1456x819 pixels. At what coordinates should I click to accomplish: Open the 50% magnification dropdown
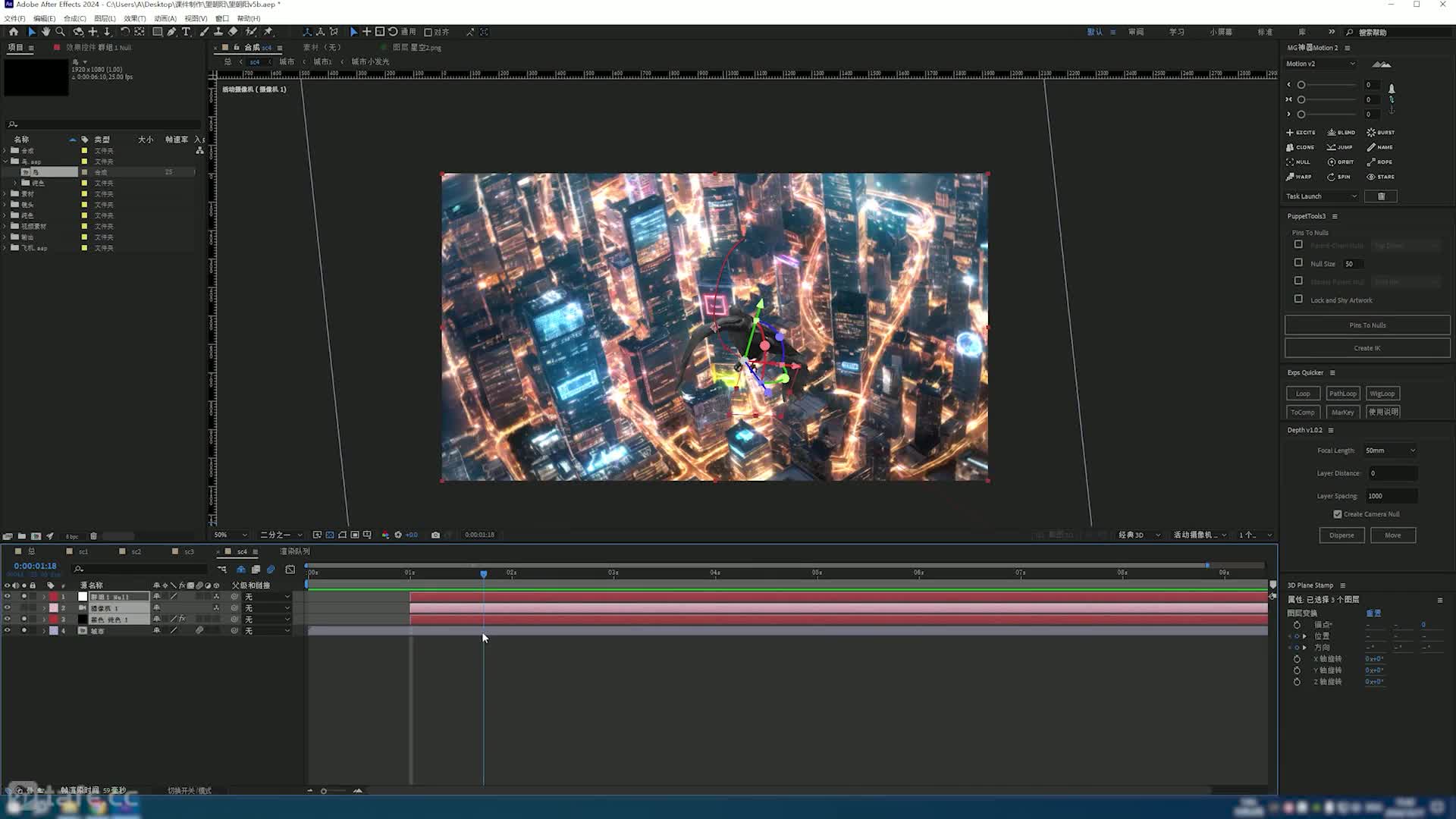(231, 535)
